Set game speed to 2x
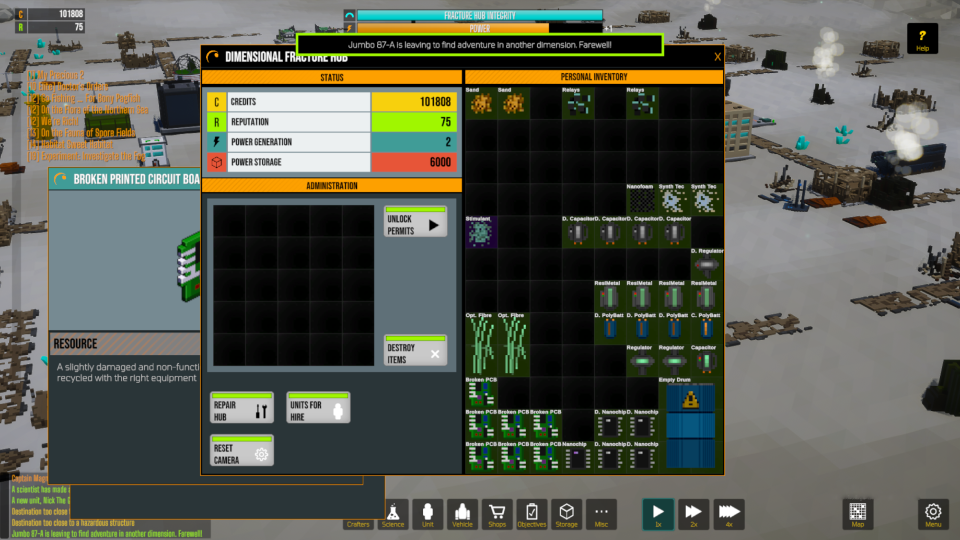This screenshot has height=540, width=960. coord(693,514)
